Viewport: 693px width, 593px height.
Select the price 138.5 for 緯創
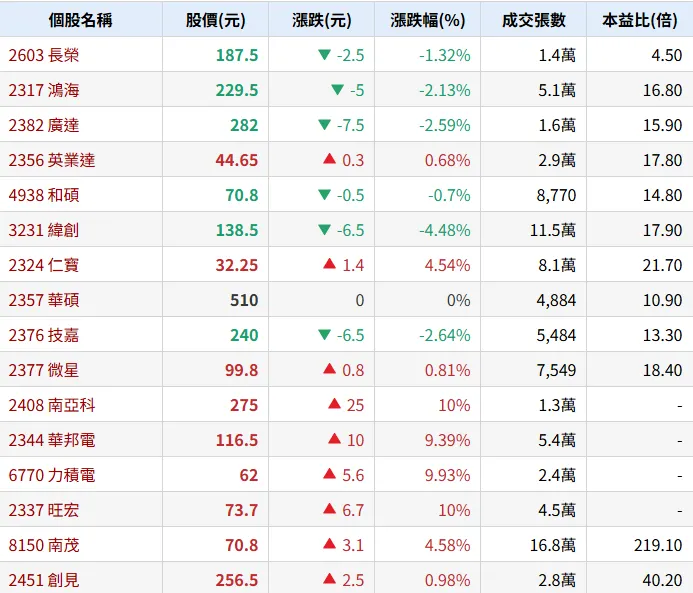(x=237, y=230)
